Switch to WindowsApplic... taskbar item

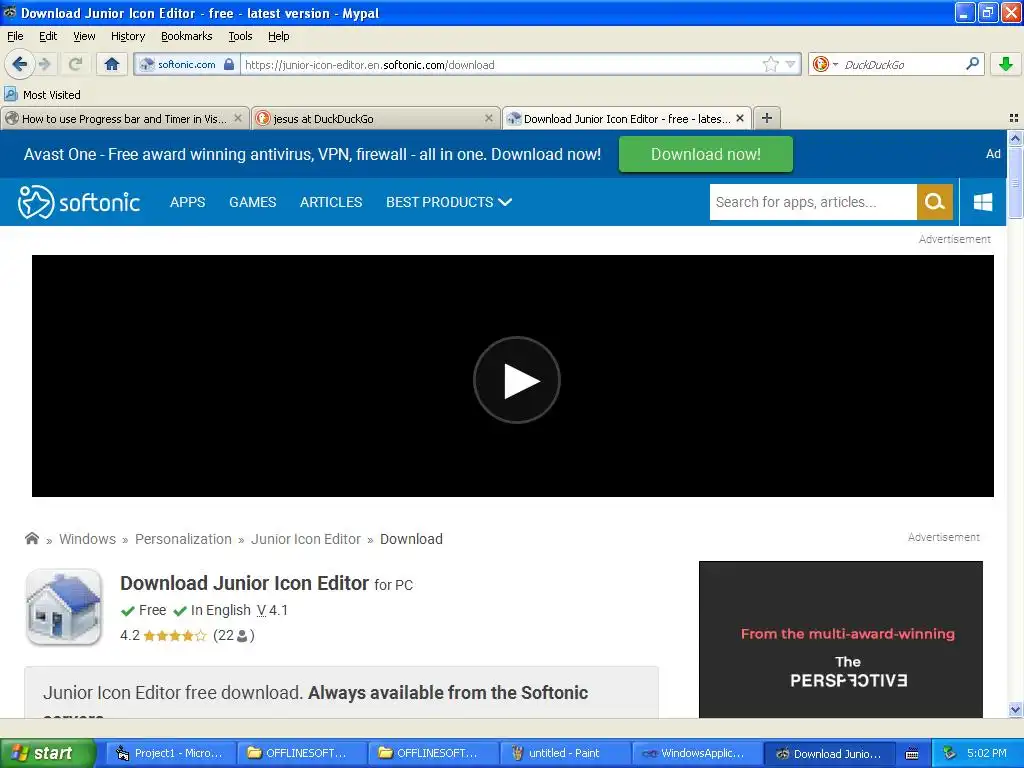pos(696,753)
